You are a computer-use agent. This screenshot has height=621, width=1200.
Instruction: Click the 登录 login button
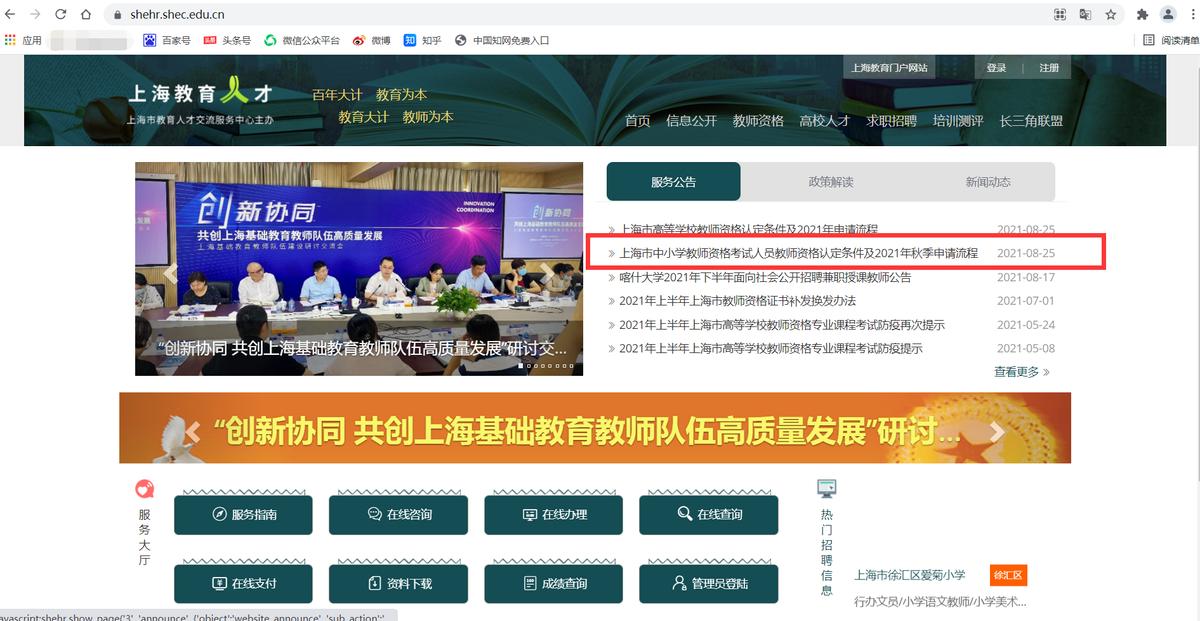pos(997,66)
